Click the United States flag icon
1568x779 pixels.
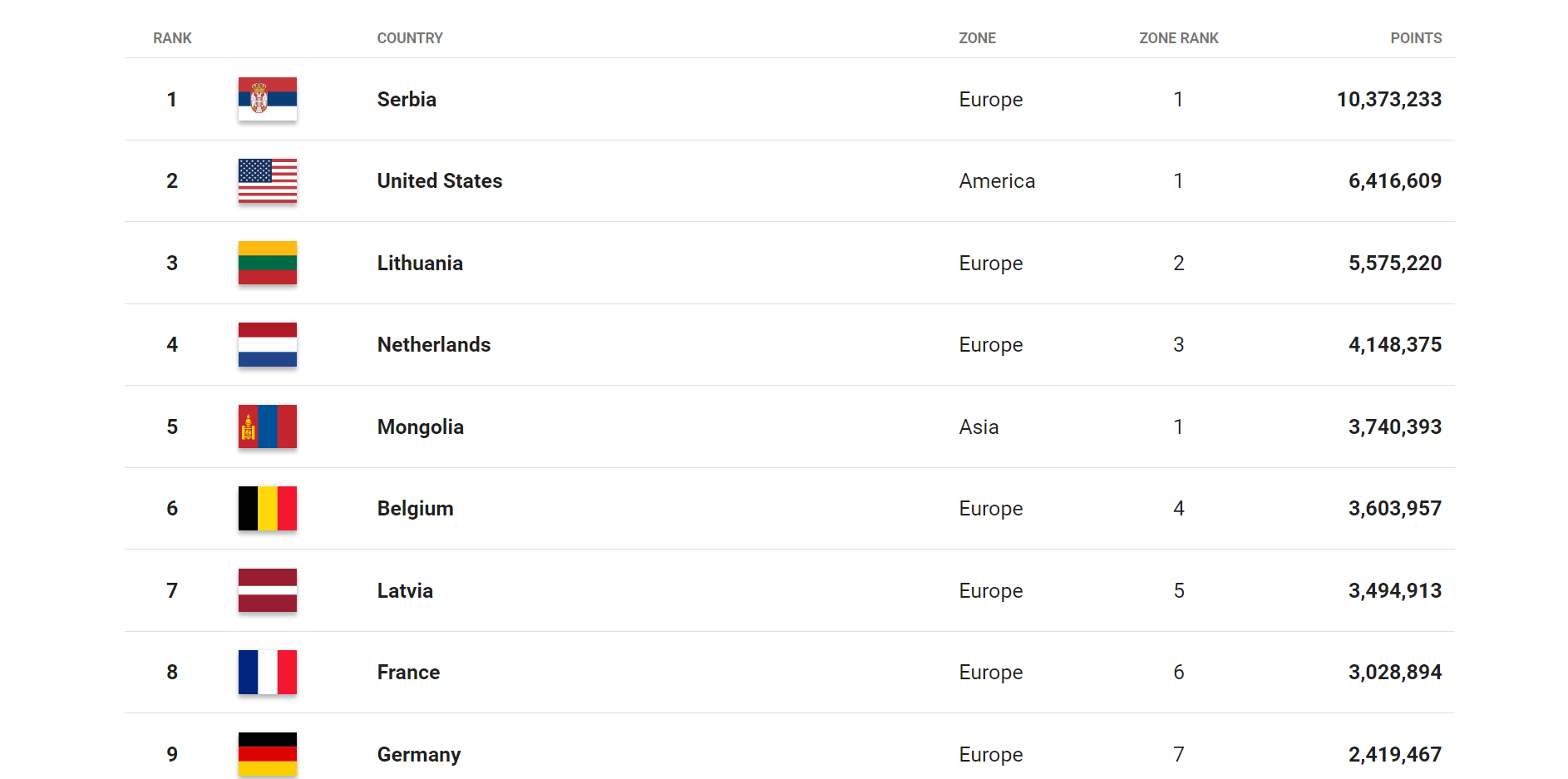[x=268, y=180]
